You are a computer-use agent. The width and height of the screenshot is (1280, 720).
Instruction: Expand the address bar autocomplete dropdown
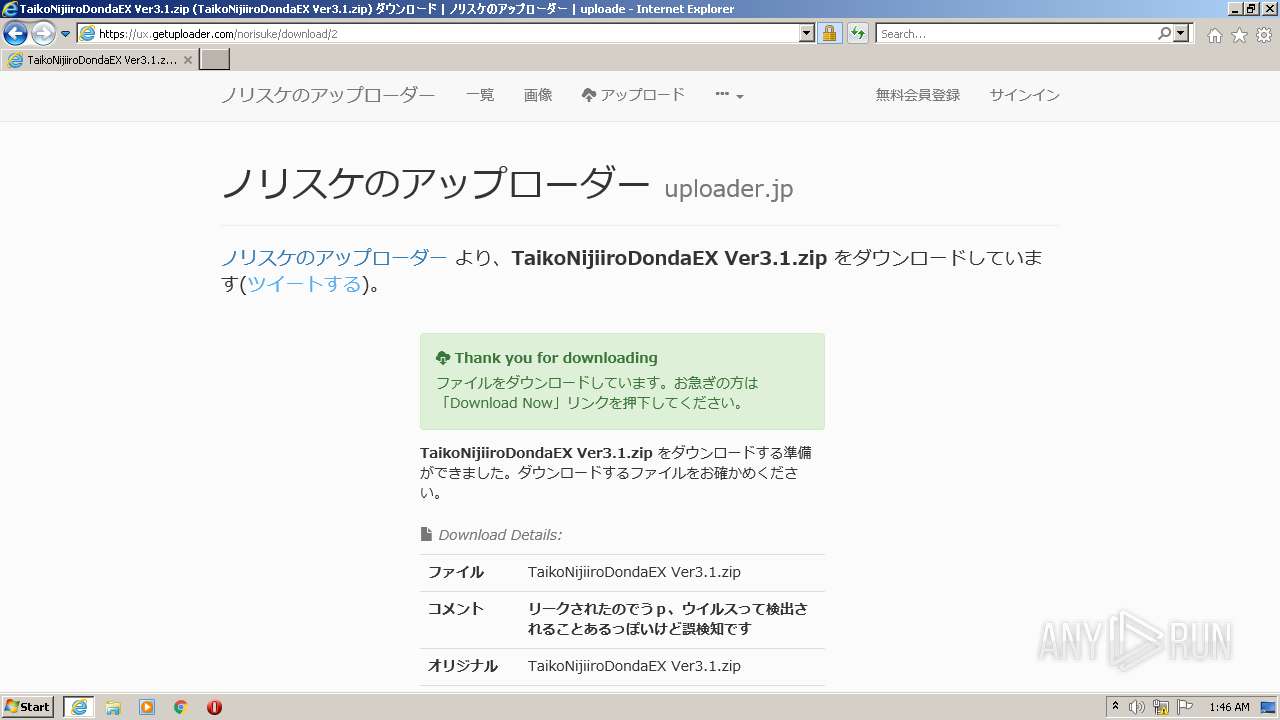pyautogui.click(x=807, y=33)
